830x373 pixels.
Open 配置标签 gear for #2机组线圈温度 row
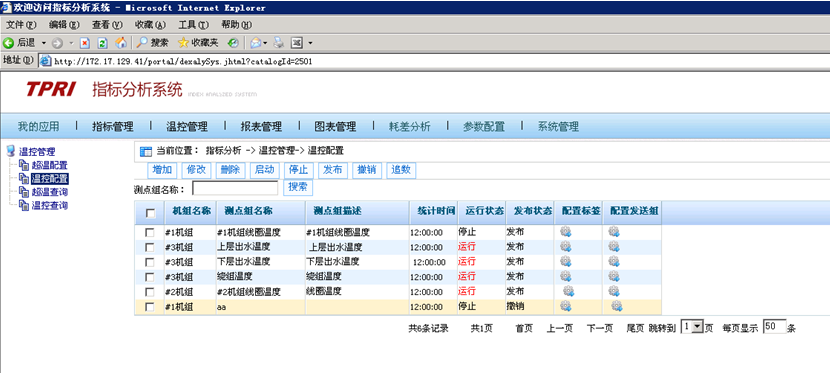pos(569,290)
